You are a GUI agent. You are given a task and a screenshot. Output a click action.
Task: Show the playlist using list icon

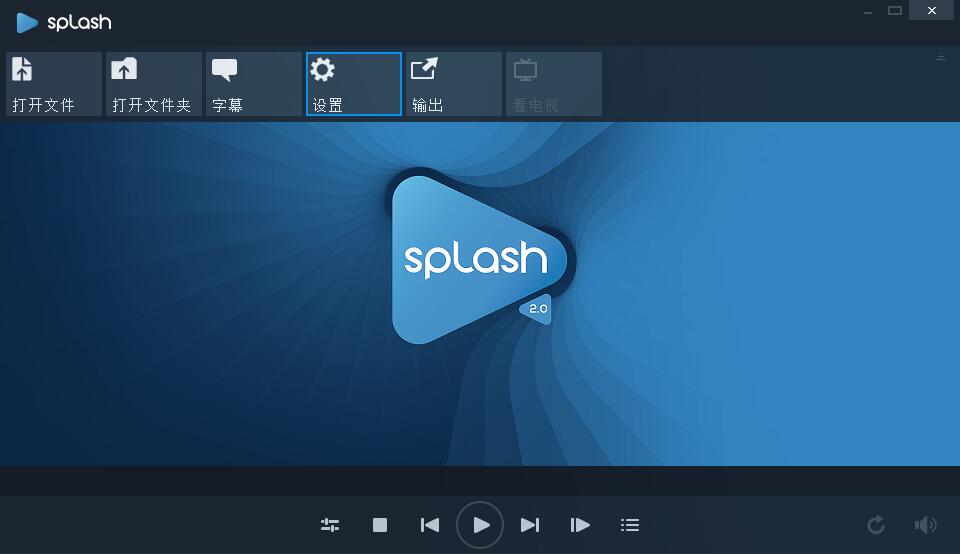(630, 525)
